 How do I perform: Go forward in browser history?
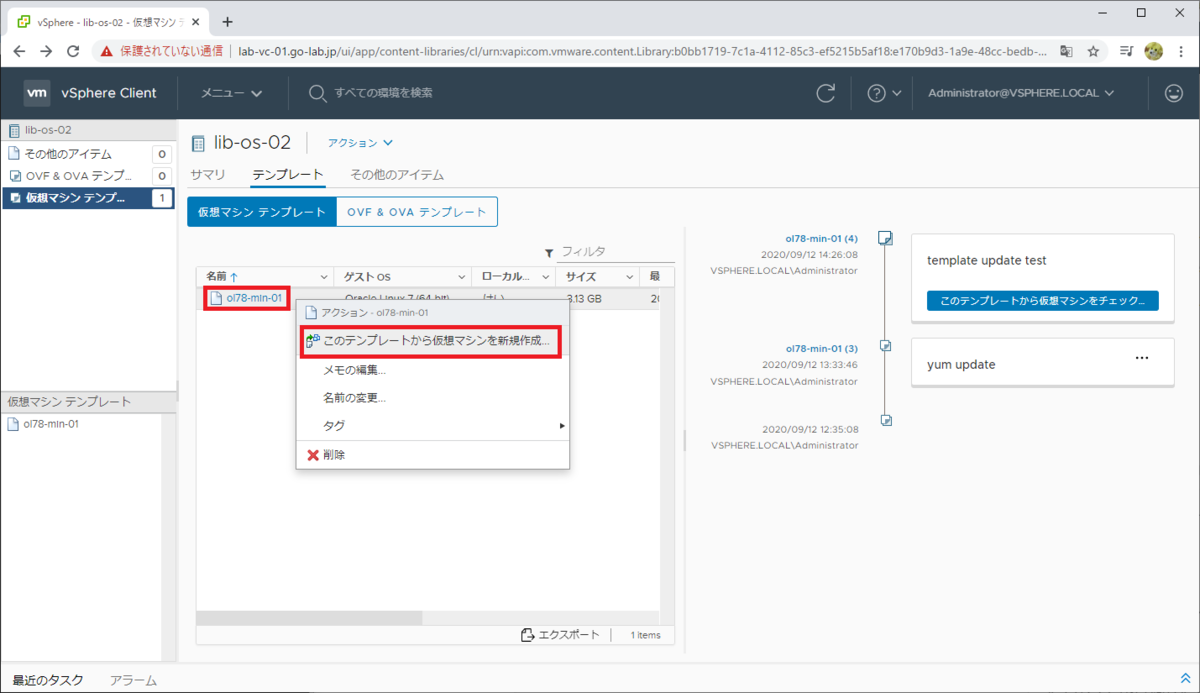point(46,51)
